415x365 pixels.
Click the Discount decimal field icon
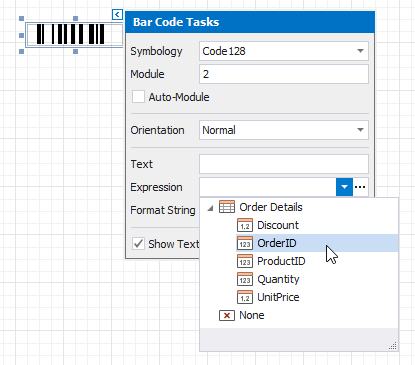click(x=245, y=225)
